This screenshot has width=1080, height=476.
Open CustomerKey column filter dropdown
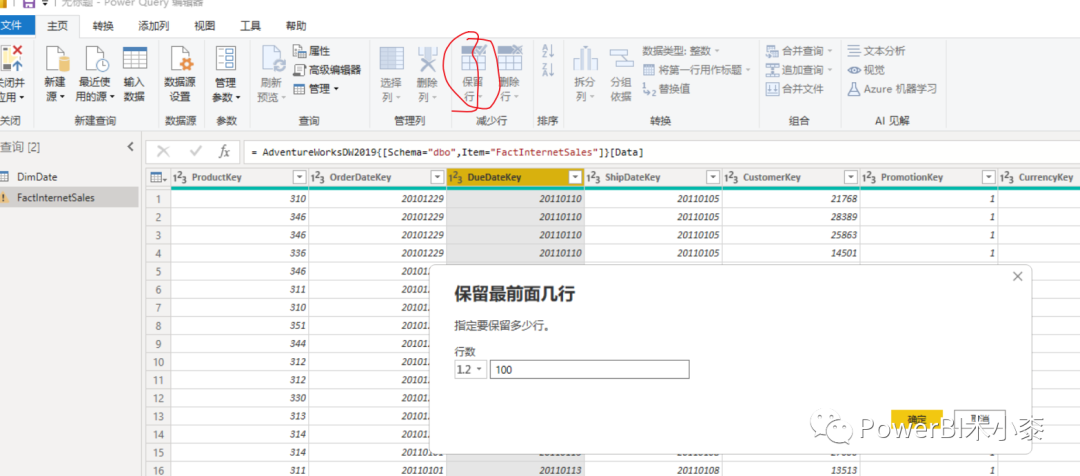click(851, 177)
